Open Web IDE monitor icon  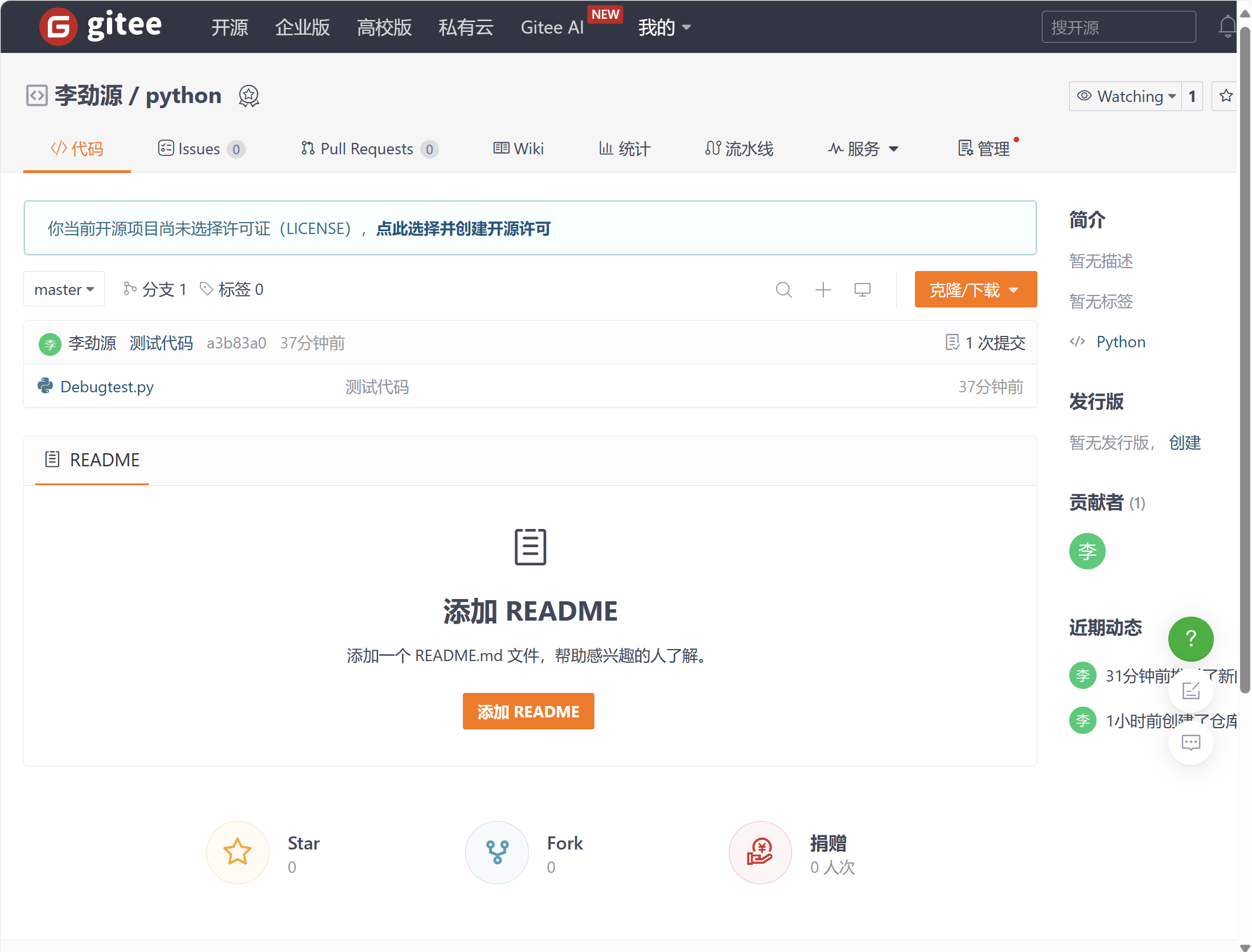[862, 290]
